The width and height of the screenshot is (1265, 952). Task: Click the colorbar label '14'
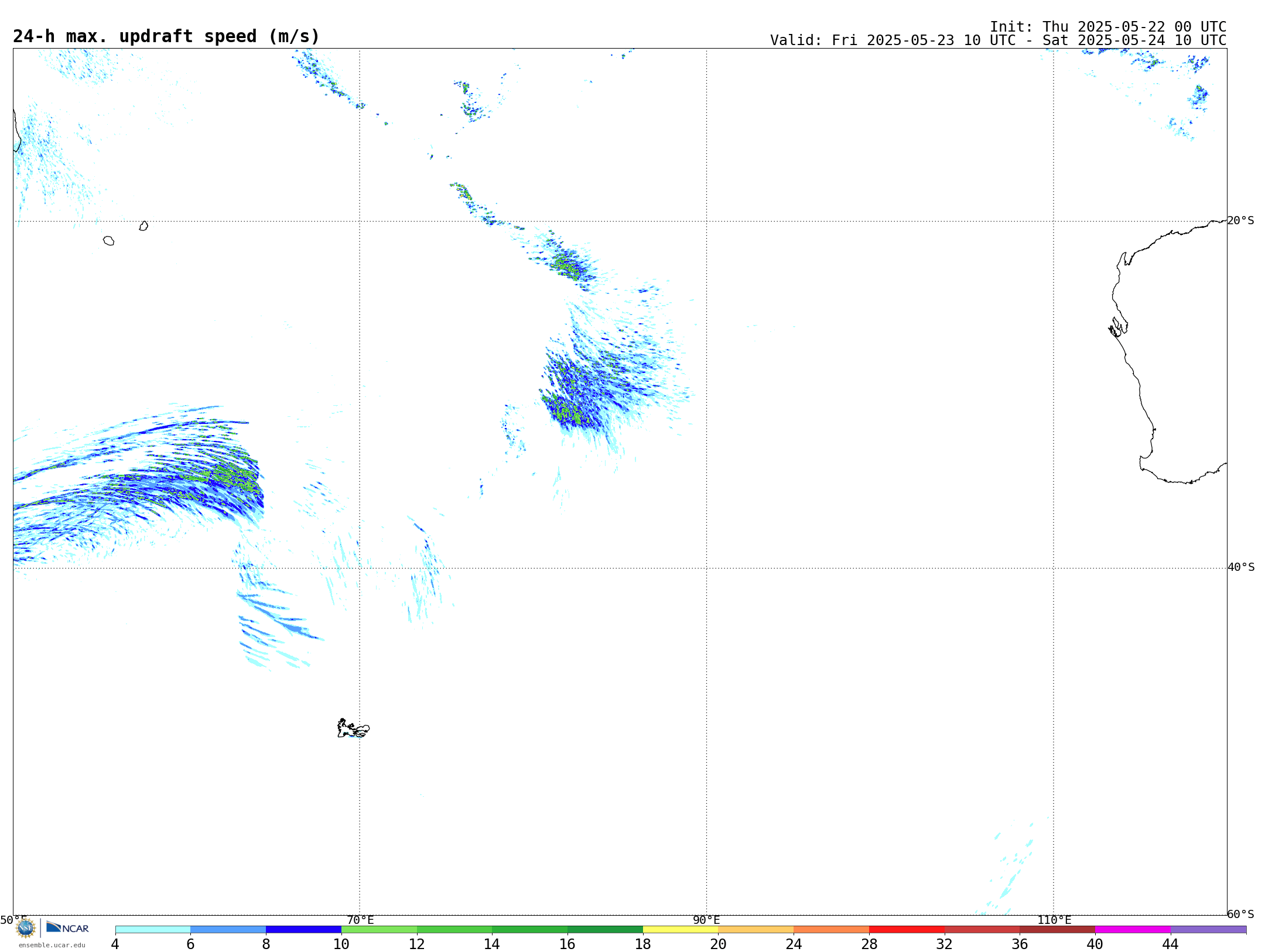pos(492,944)
